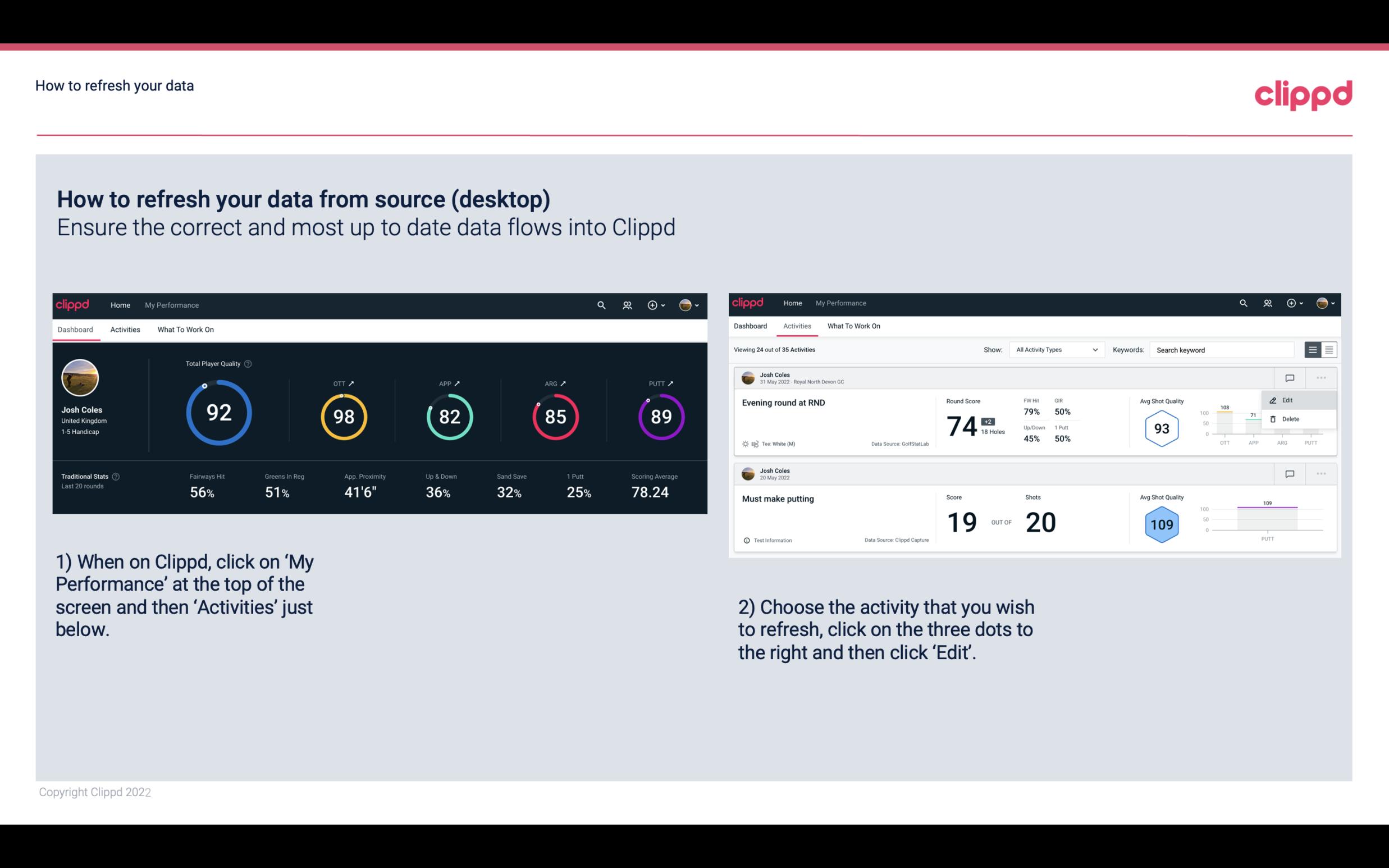Click Delete on Evening round activity

[x=1290, y=419]
